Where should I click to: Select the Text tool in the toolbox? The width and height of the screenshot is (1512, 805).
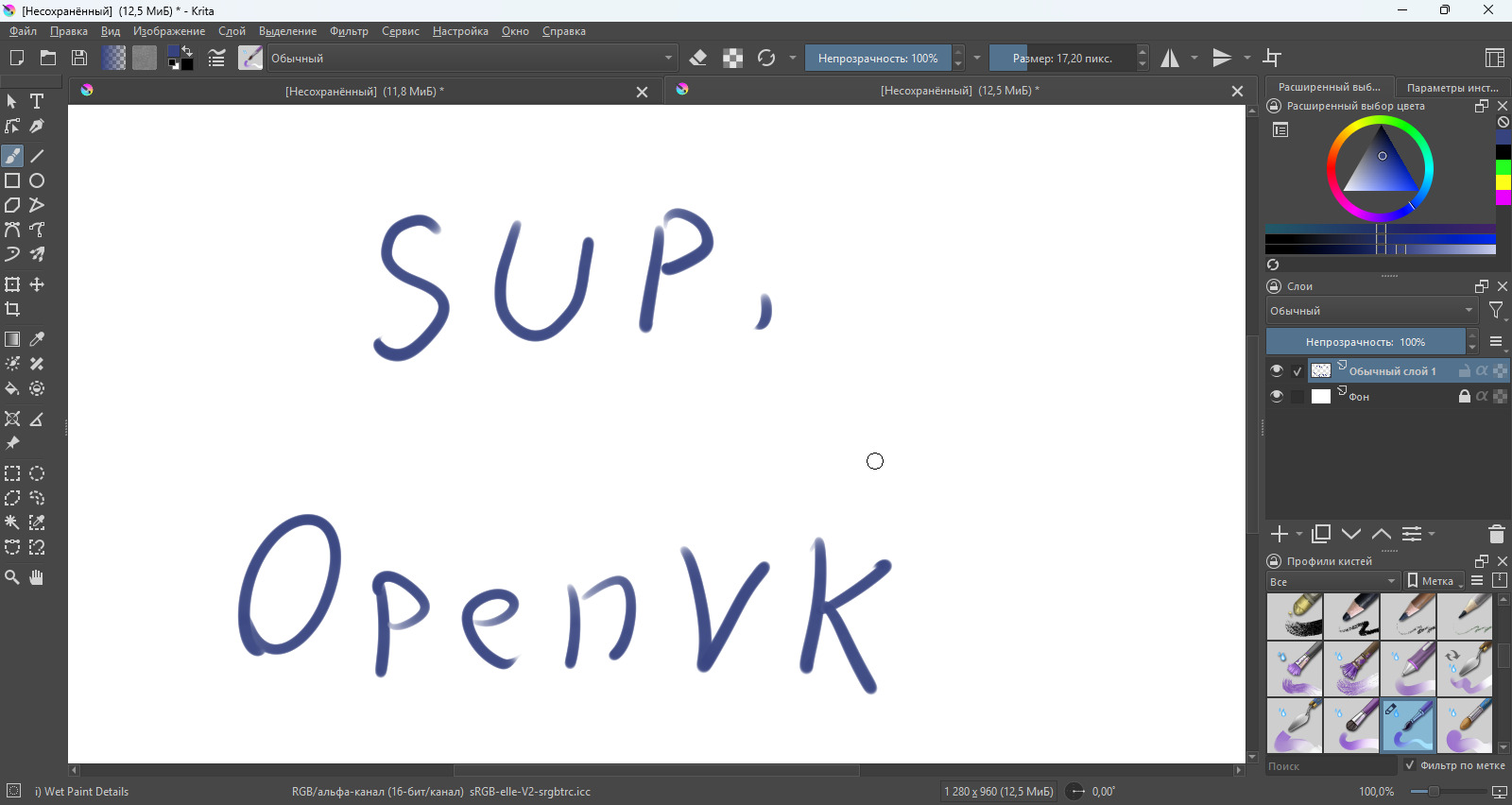[x=37, y=101]
